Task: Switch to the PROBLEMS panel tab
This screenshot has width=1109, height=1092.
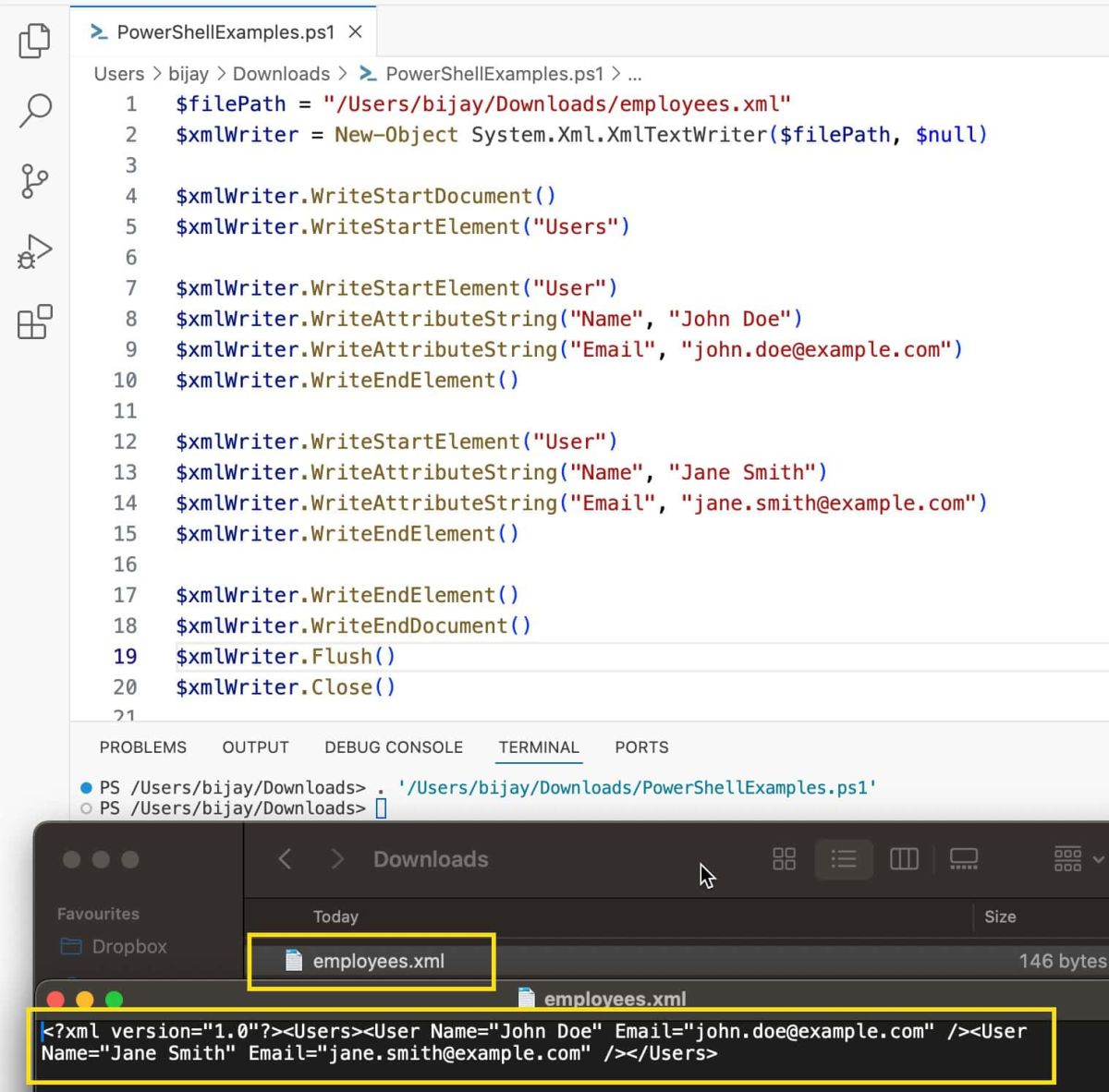Action: [x=143, y=747]
